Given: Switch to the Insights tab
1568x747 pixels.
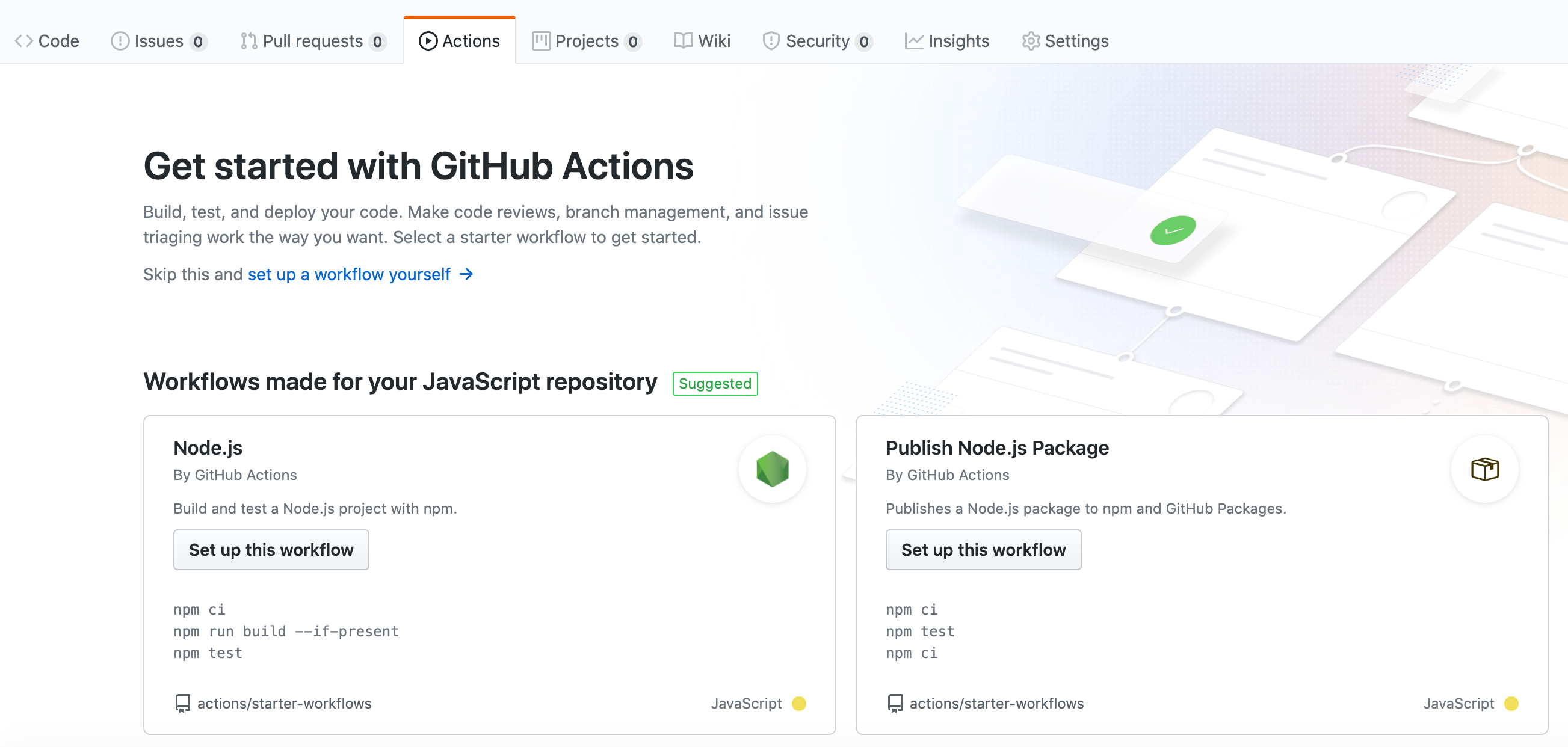Looking at the screenshot, I should 958,41.
